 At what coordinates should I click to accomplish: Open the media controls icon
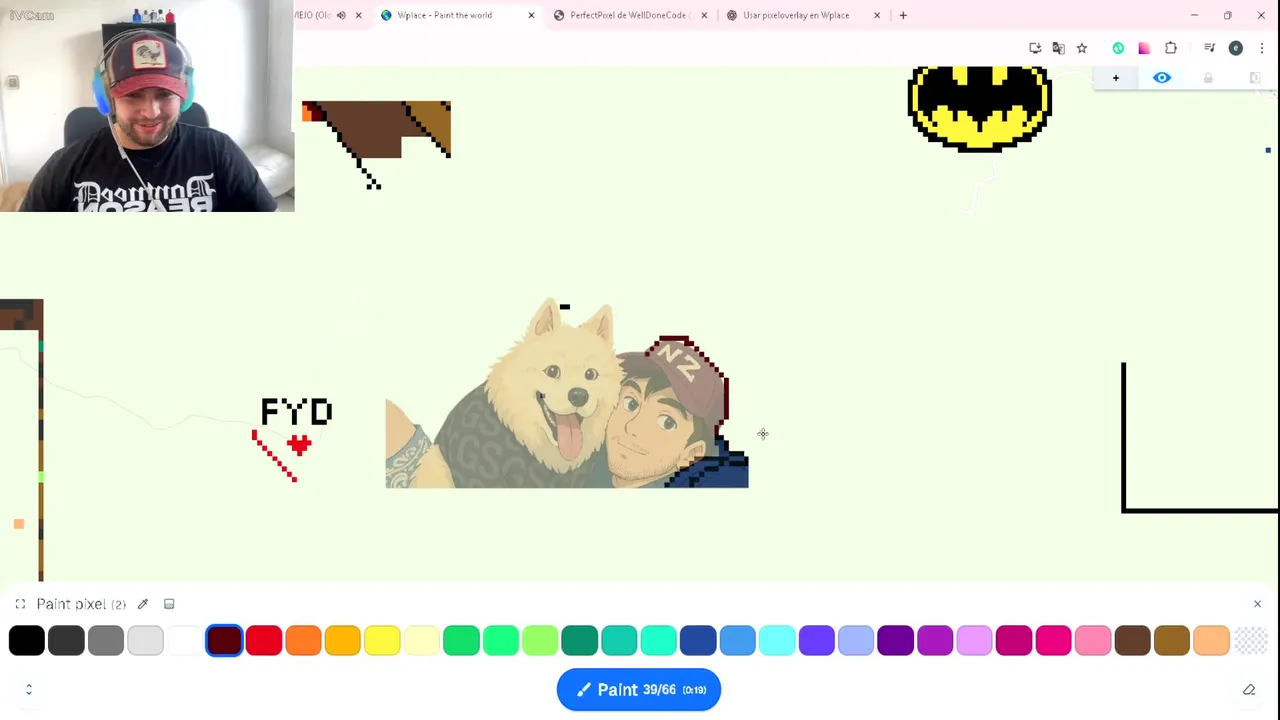click(1209, 48)
